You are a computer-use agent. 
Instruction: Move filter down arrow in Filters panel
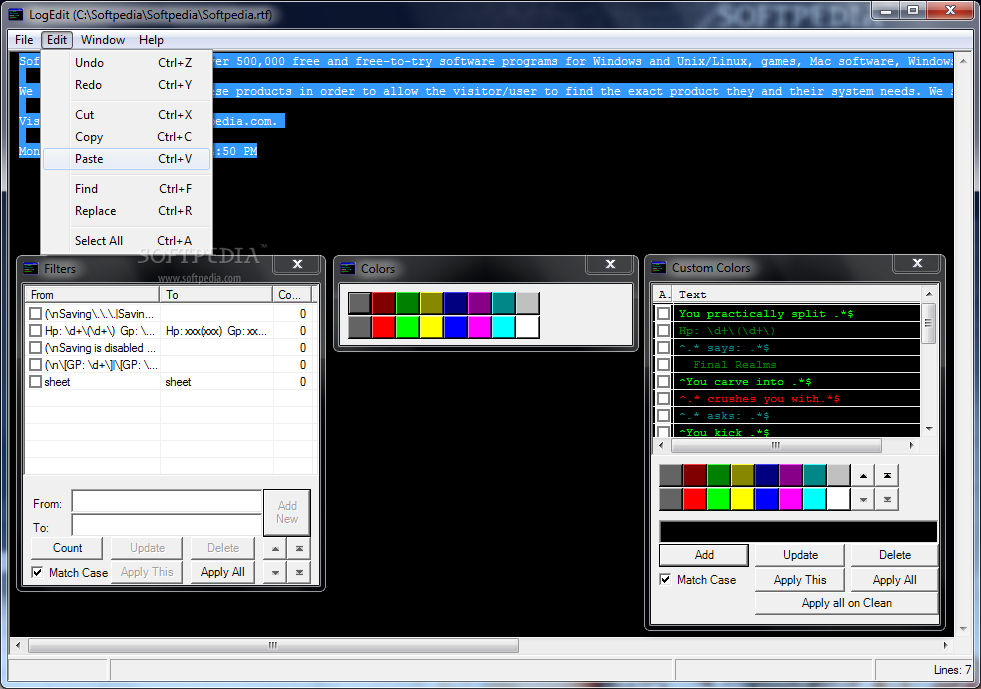(x=275, y=572)
